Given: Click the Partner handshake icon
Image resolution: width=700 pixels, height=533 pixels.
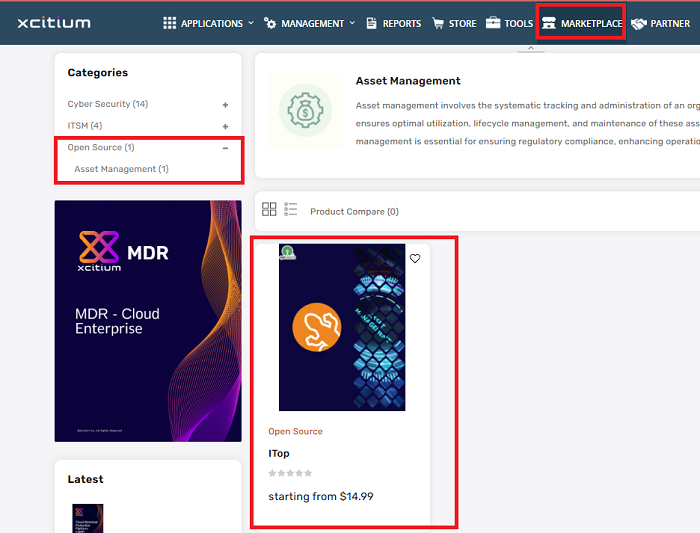Looking at the screenshot, I should point(639,24).
